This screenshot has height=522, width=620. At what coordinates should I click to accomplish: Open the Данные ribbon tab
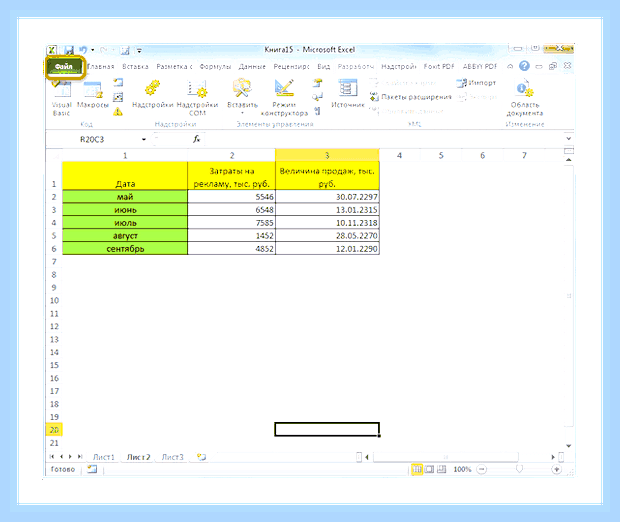tap(252, 66)
